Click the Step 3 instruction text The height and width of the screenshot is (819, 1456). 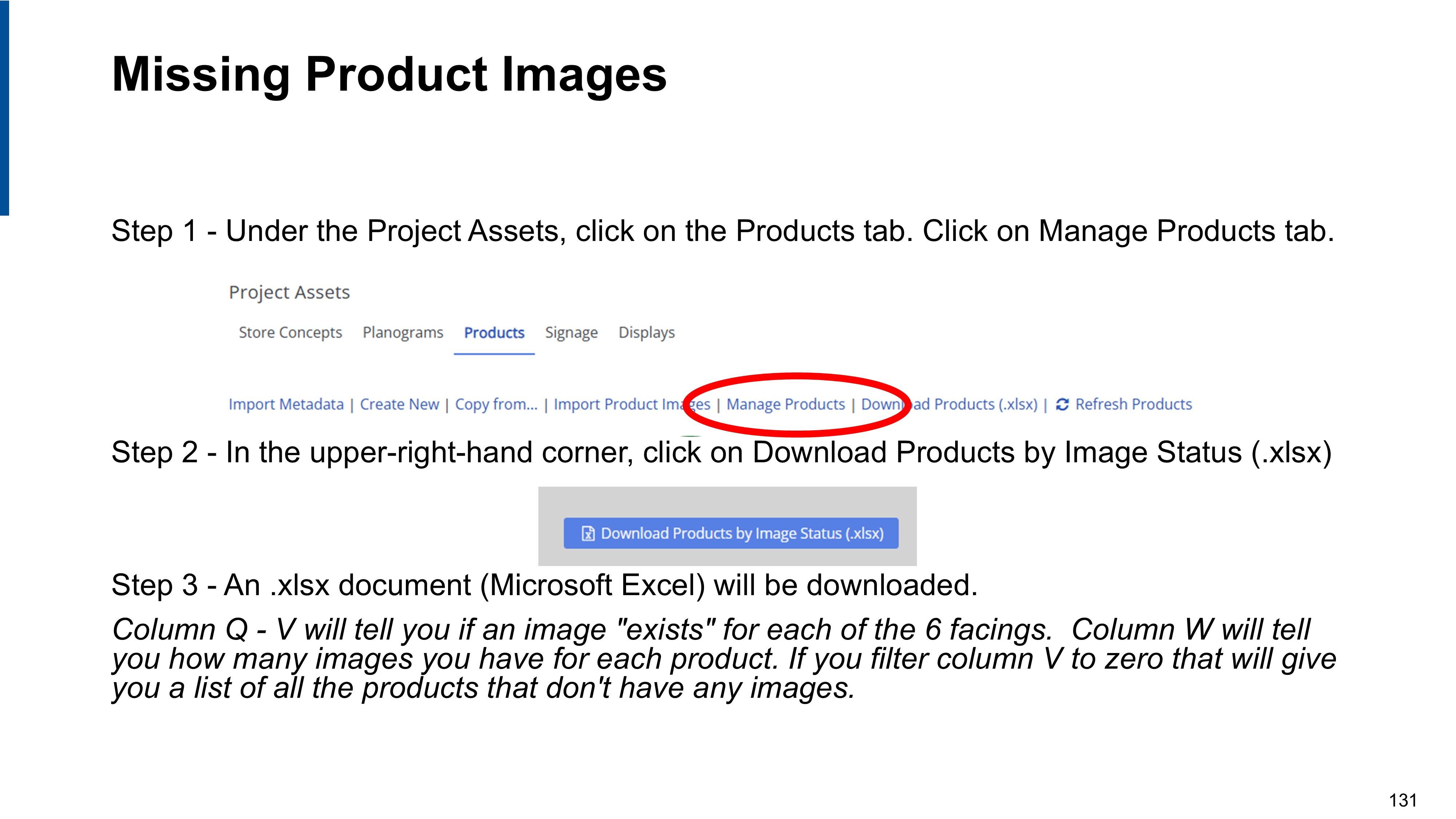[544, 585]
